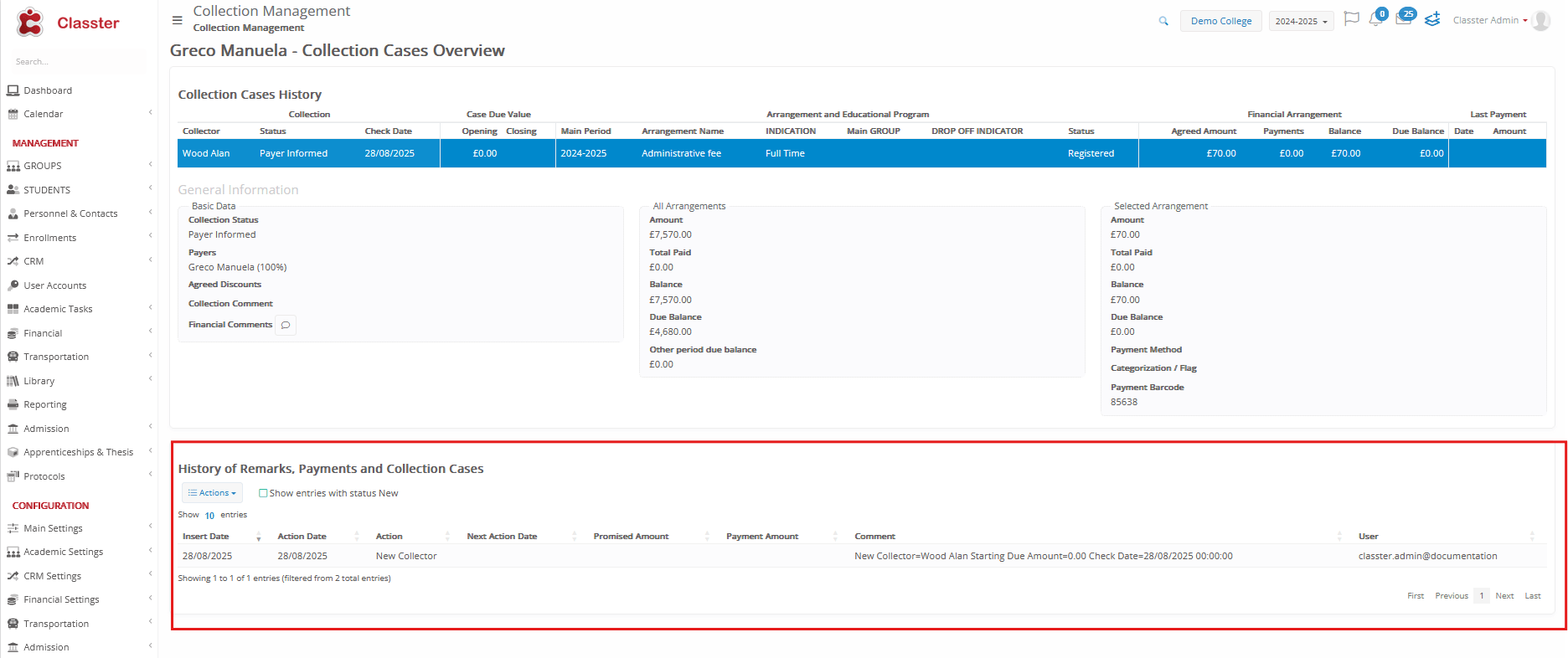Click in the sidebar Search field

tap(77, 62)
